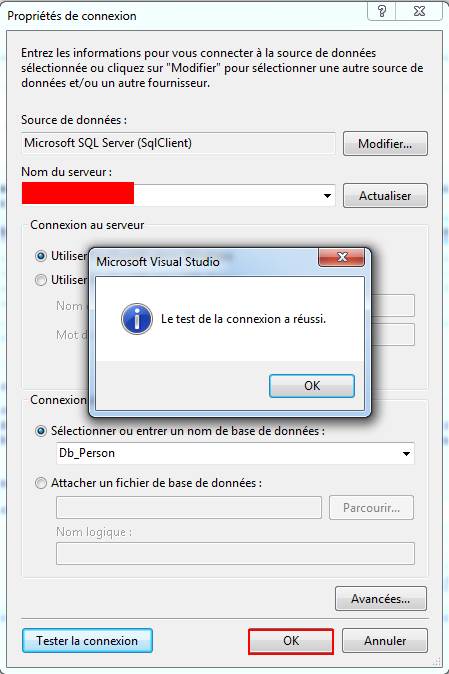
Task: Close the Microsoft Visual Studio message box
Action: click(x=342, y=257)
